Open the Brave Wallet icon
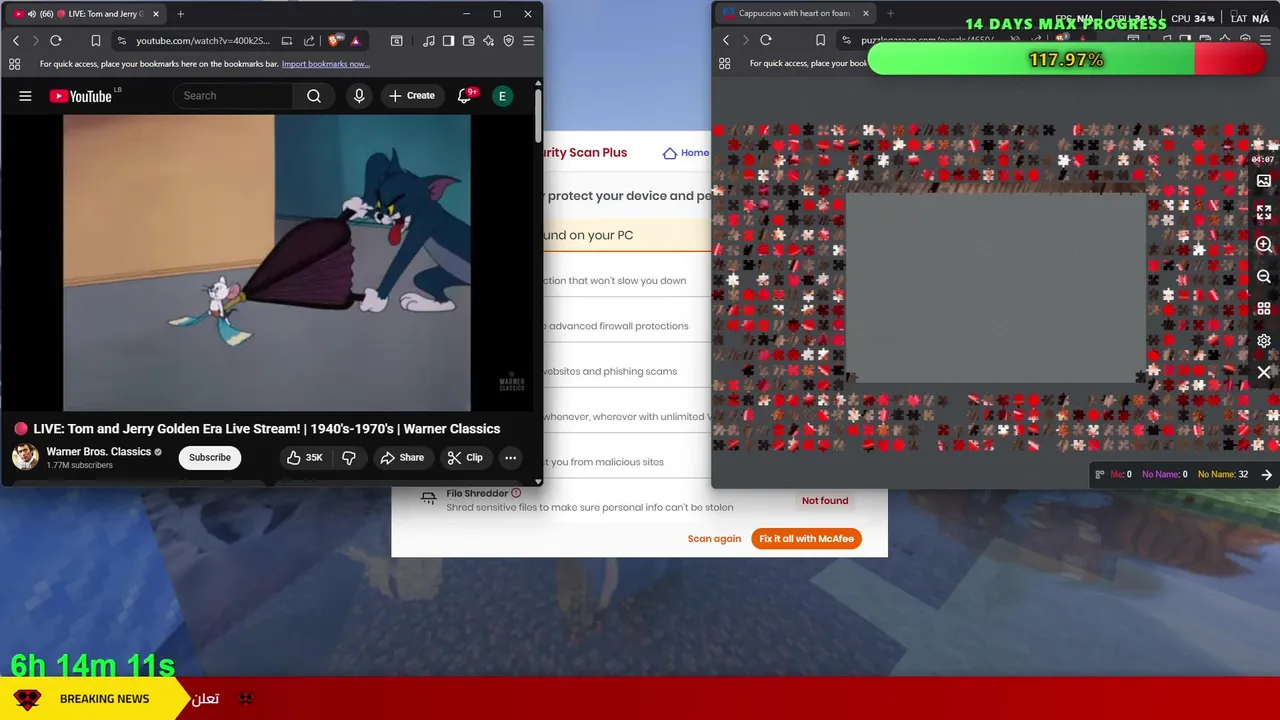1280x720 pixels. pos(469,41)
